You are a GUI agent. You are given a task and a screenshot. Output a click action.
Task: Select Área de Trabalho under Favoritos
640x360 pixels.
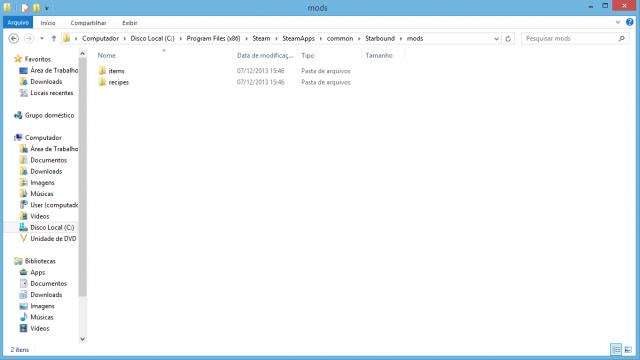tap(54, 70)
